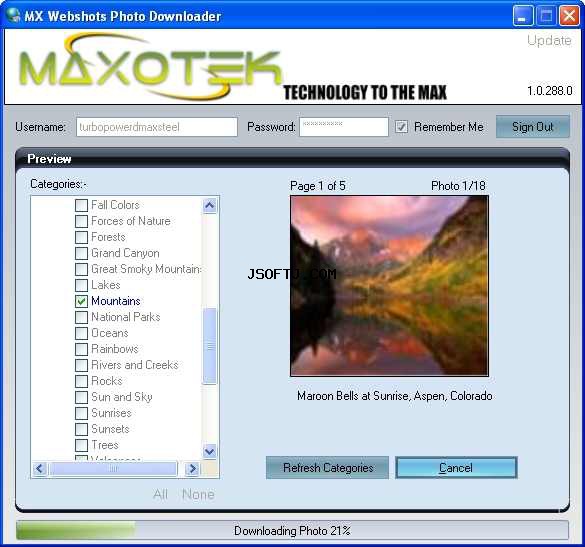This screenshot has height=547, width=585.
Task: Click the Page 1 of 5 label
Action: pyautogui.click(x=318, y=186)
